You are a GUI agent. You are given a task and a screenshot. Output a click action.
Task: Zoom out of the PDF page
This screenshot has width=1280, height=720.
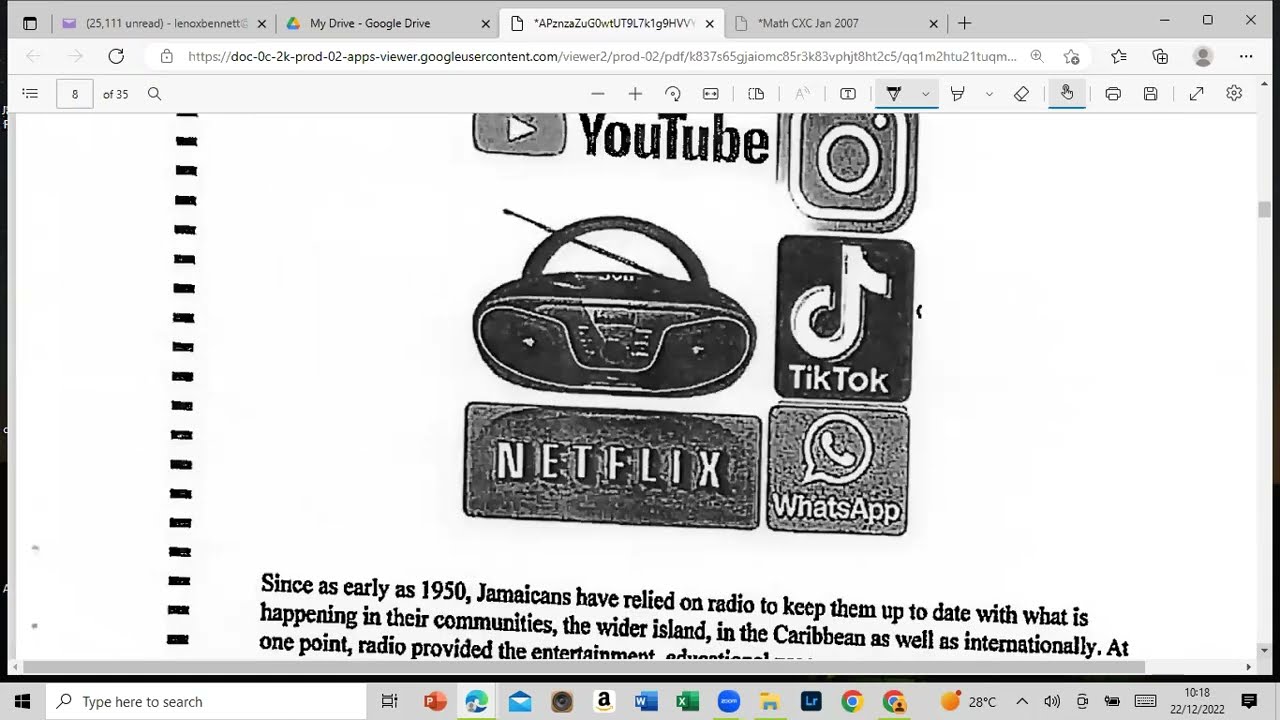click(598, 94)
